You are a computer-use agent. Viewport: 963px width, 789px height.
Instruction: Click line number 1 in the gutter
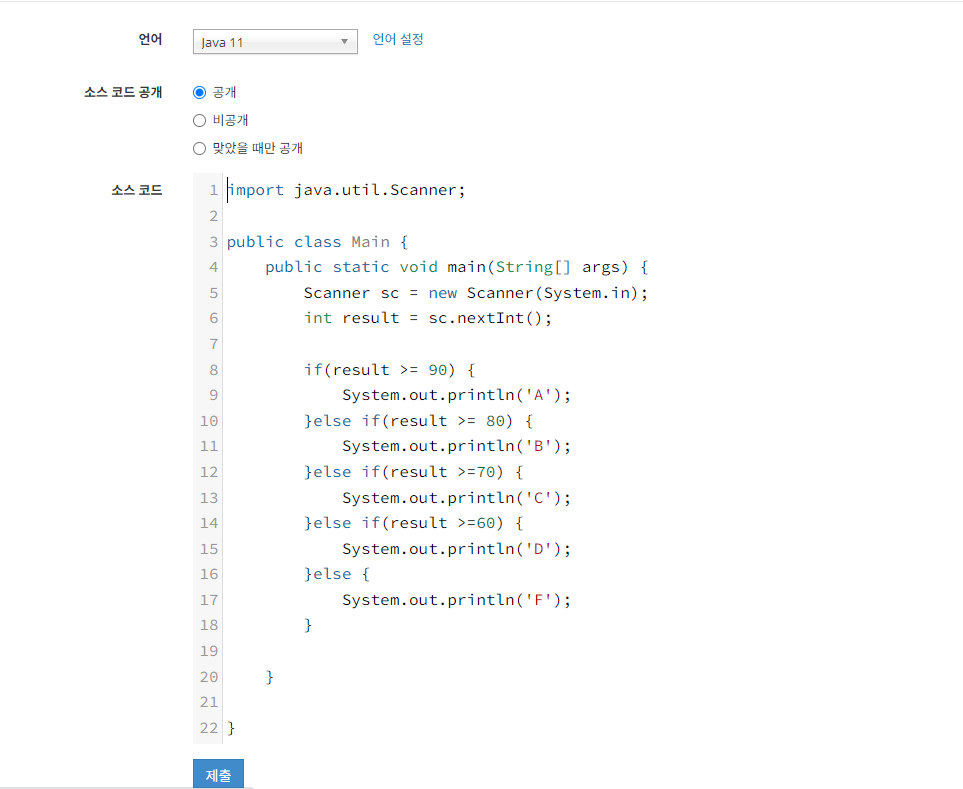(x=213, y=190)
